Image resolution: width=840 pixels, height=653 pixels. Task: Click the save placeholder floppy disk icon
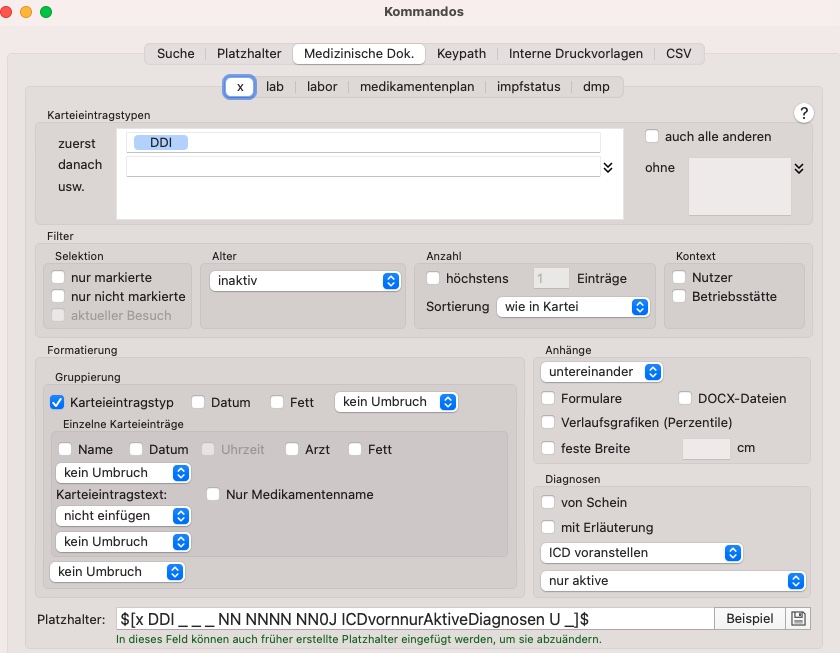[798, 619]
